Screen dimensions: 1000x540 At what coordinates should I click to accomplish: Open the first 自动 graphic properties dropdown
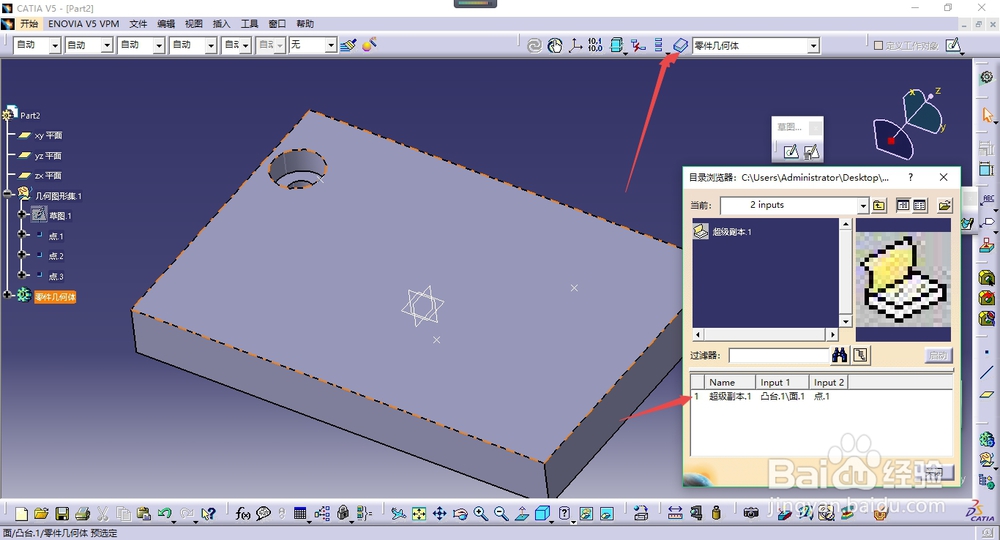pyautogui.click(x=55, y=45)
